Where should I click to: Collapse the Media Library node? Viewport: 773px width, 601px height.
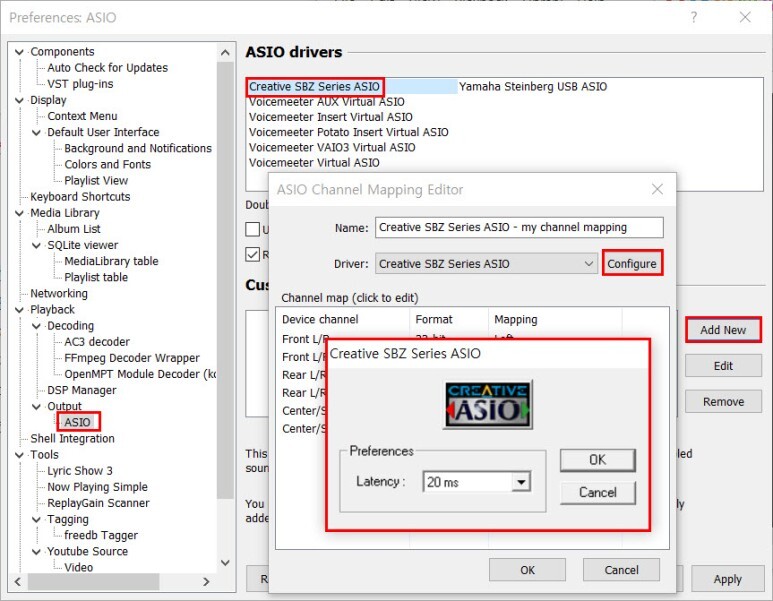(x=19, y=213)
